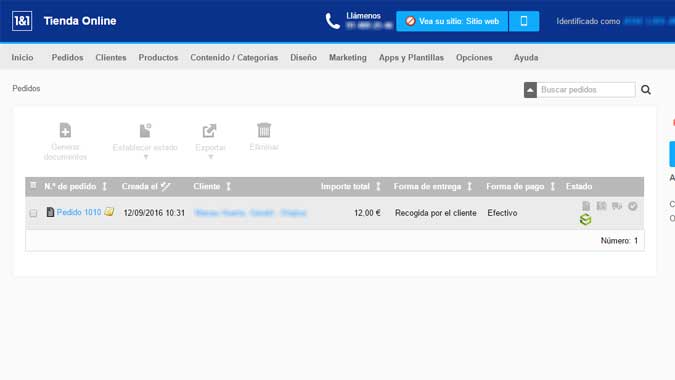Open the Productos menu
Screen dimensions: 675x380
point(158,58)
